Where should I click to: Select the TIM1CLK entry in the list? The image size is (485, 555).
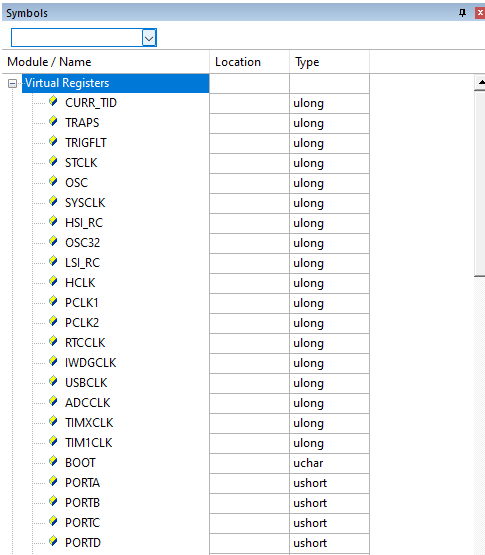(89, 443)
